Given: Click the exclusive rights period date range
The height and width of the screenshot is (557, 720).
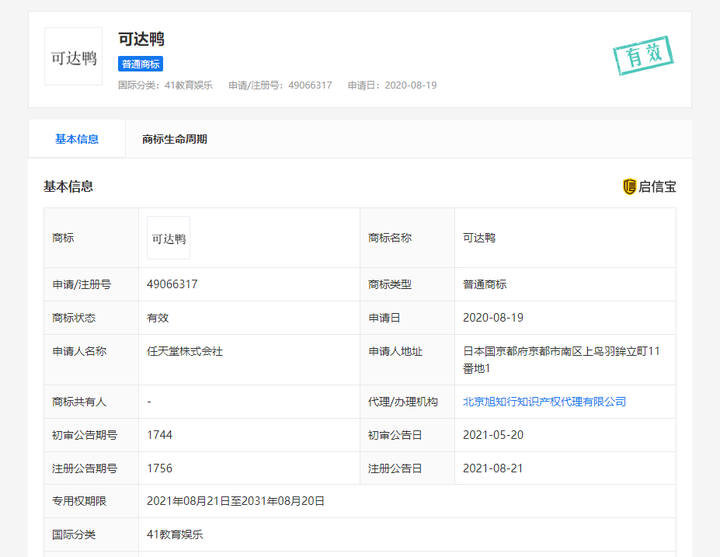Looking at the screenshot, I should pos(235,501).
